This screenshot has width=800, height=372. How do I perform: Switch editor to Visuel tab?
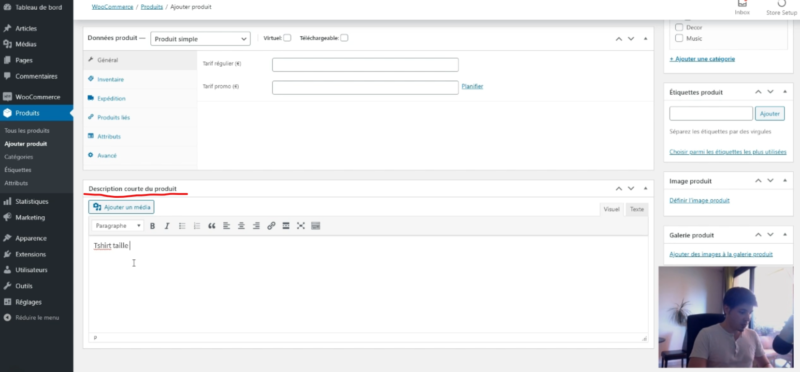point(611,209)
